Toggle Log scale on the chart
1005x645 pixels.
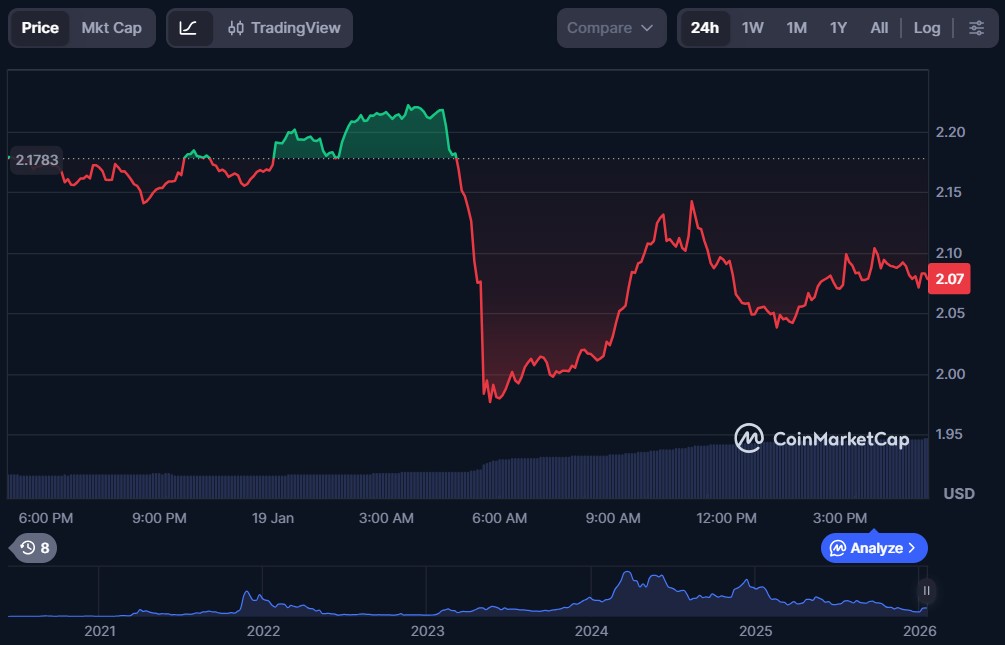(x=926, y=28)
